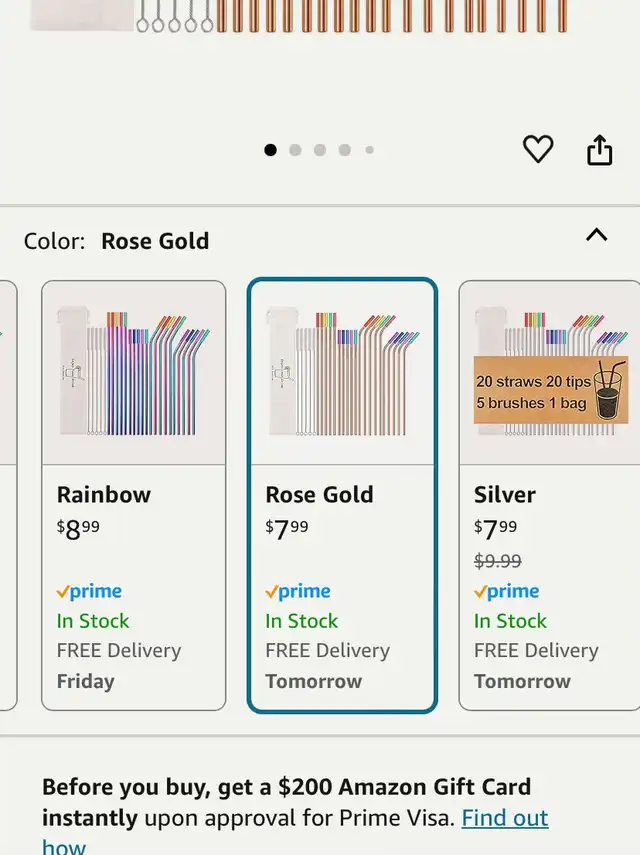Viewport: 640px width, 855px height.
Task: Jump to second image carousel dot
Action: [295, 150]
